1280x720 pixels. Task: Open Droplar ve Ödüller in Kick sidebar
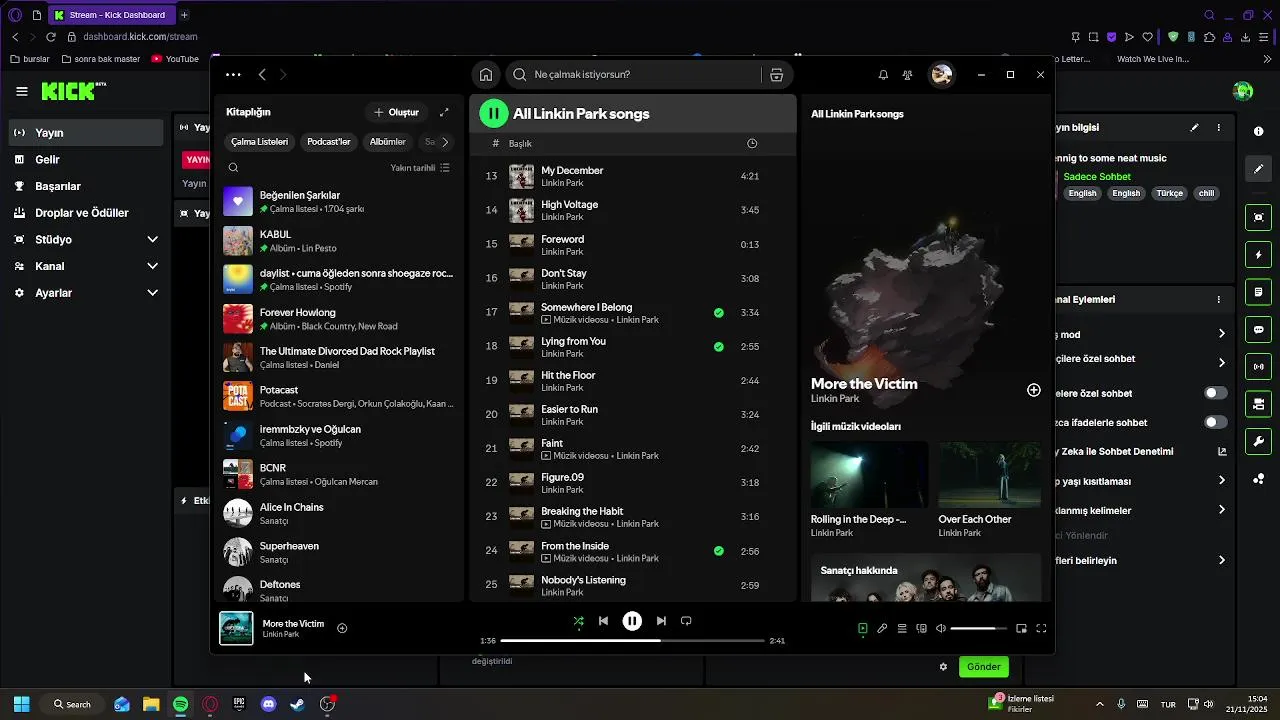(x=86, y=213)
